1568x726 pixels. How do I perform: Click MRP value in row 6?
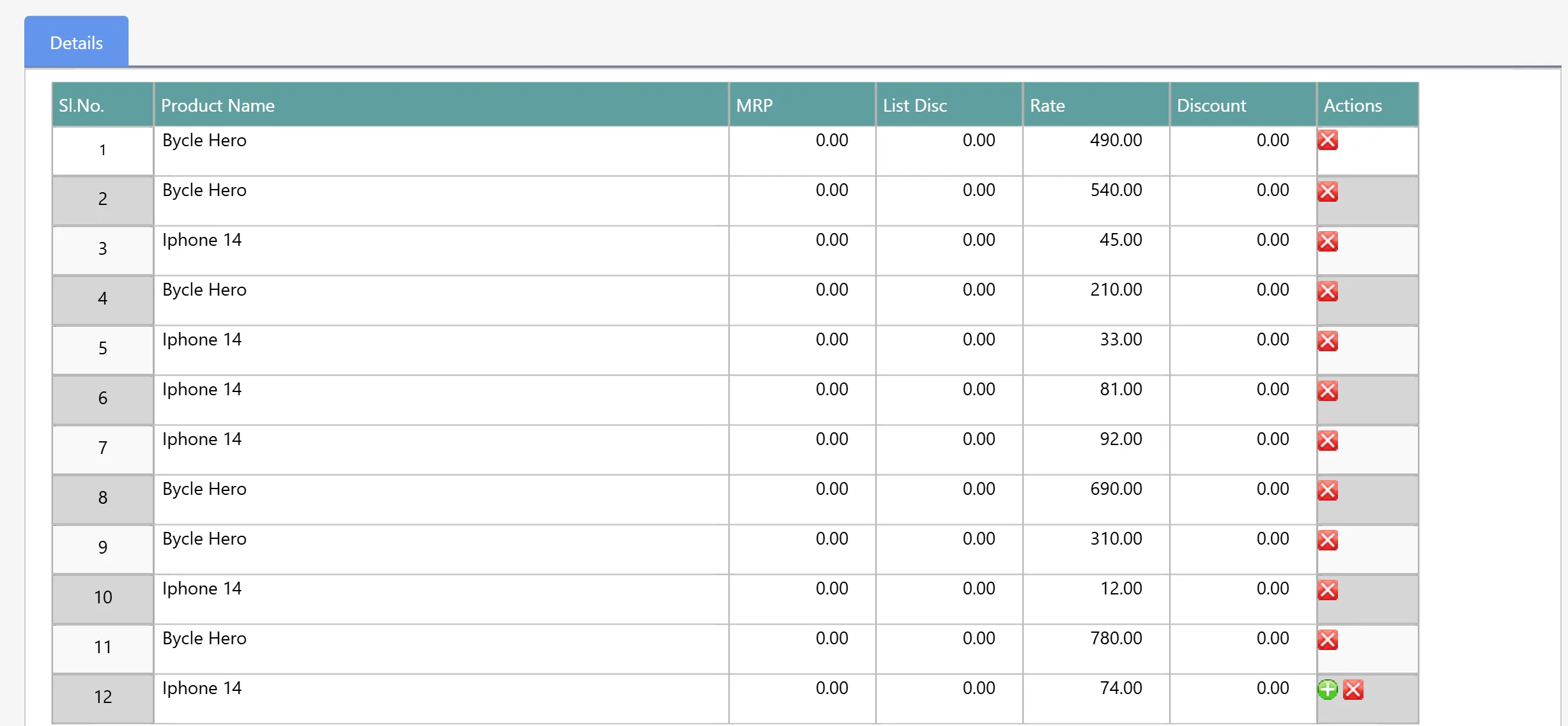pyautogui.click(x=831, y=389)
